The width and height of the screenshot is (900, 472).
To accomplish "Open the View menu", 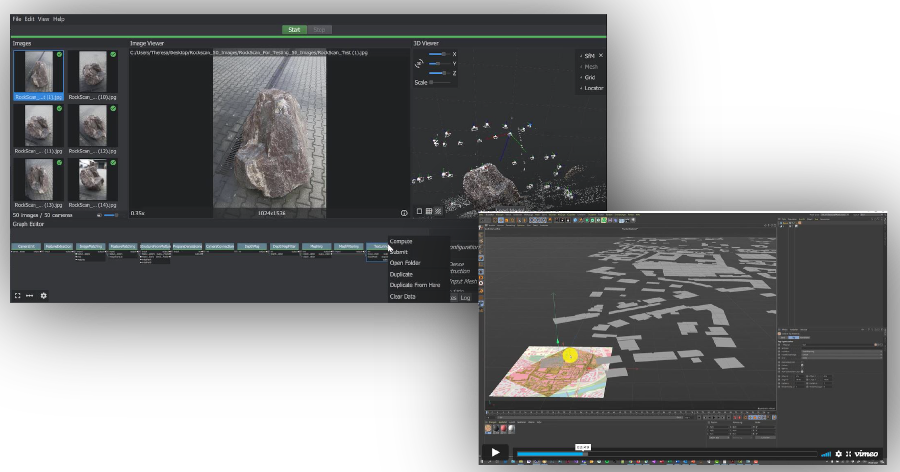I will coord(43,19).
